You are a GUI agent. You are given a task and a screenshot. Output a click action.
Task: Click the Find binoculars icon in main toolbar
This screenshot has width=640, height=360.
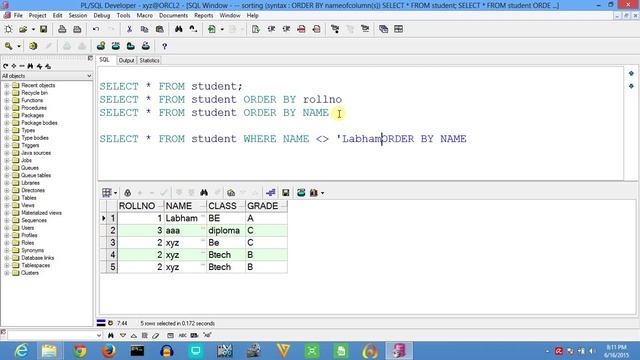[x=178, y=29]
